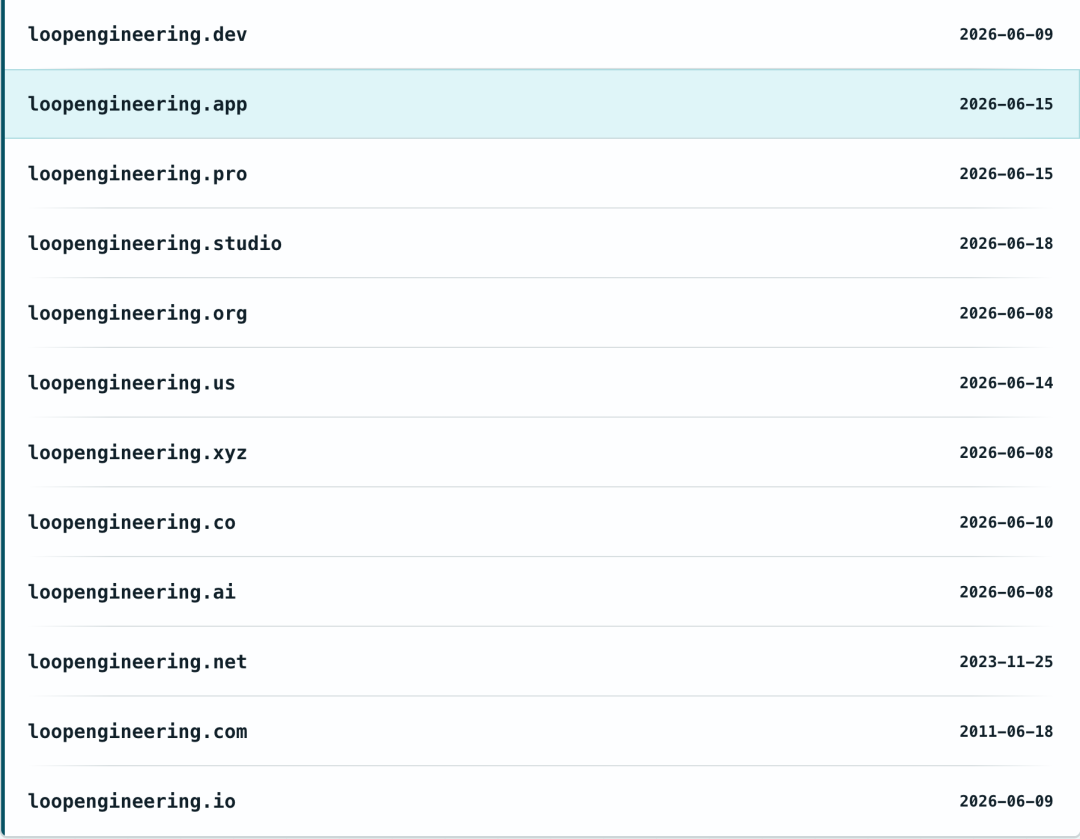Viewport: 1080px width, 839px height.
Task: Click the date 2023-11-25 for loopengineering.net
Action: tap(1006, 661)
